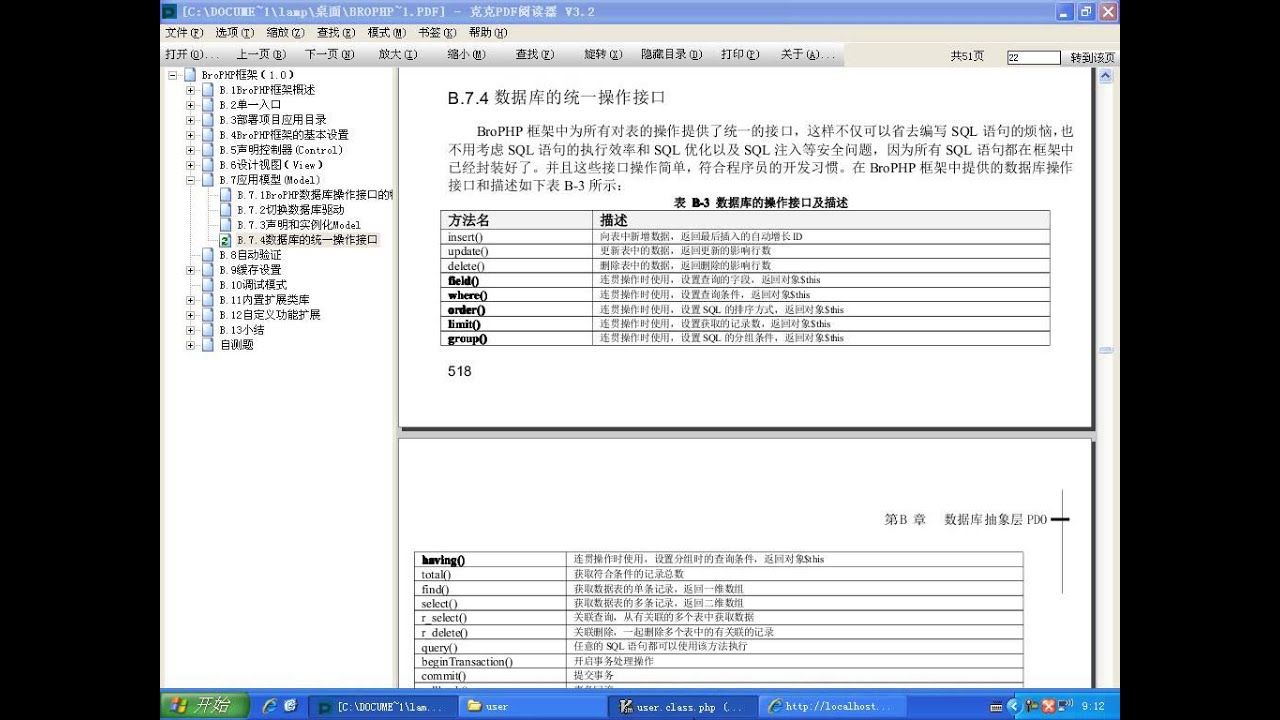Image resolution: width=1280 pixels, height=720 pixels.
Task: Click the volume icon in the system tray
Action: (1065, 707)
